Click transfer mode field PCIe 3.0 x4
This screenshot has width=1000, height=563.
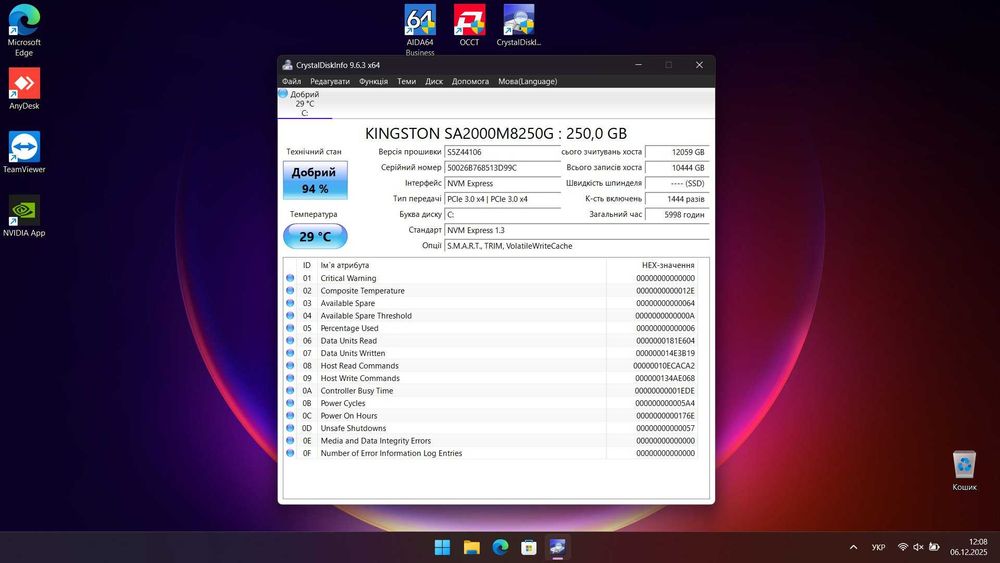click(502, 199)
